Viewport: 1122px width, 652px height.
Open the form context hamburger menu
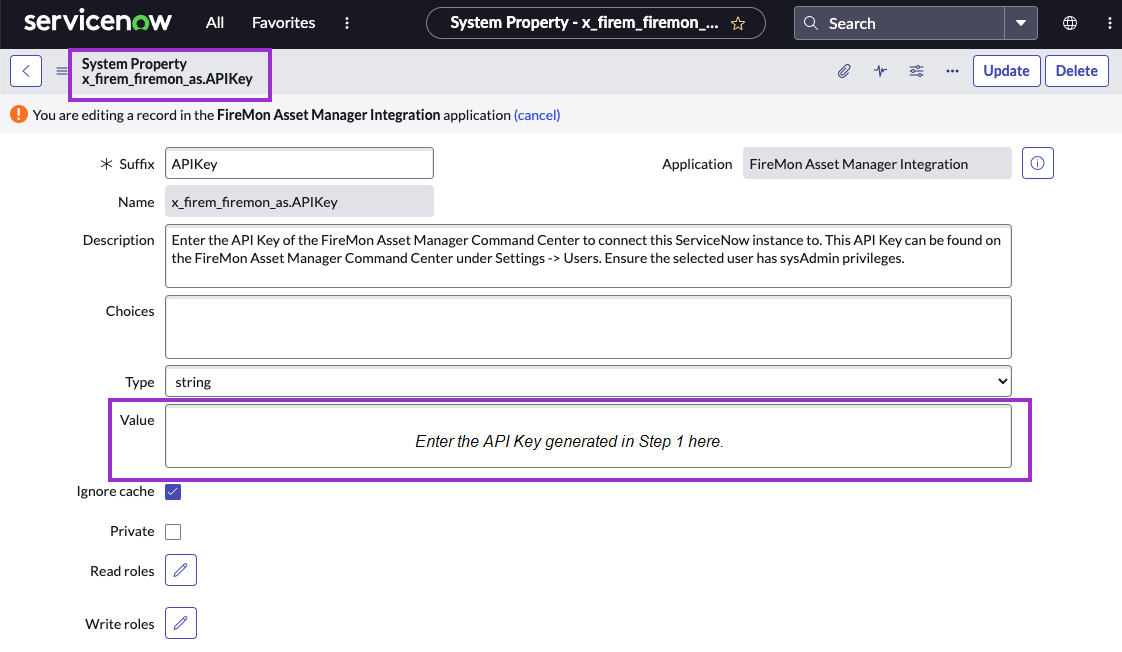click(62, 70)
